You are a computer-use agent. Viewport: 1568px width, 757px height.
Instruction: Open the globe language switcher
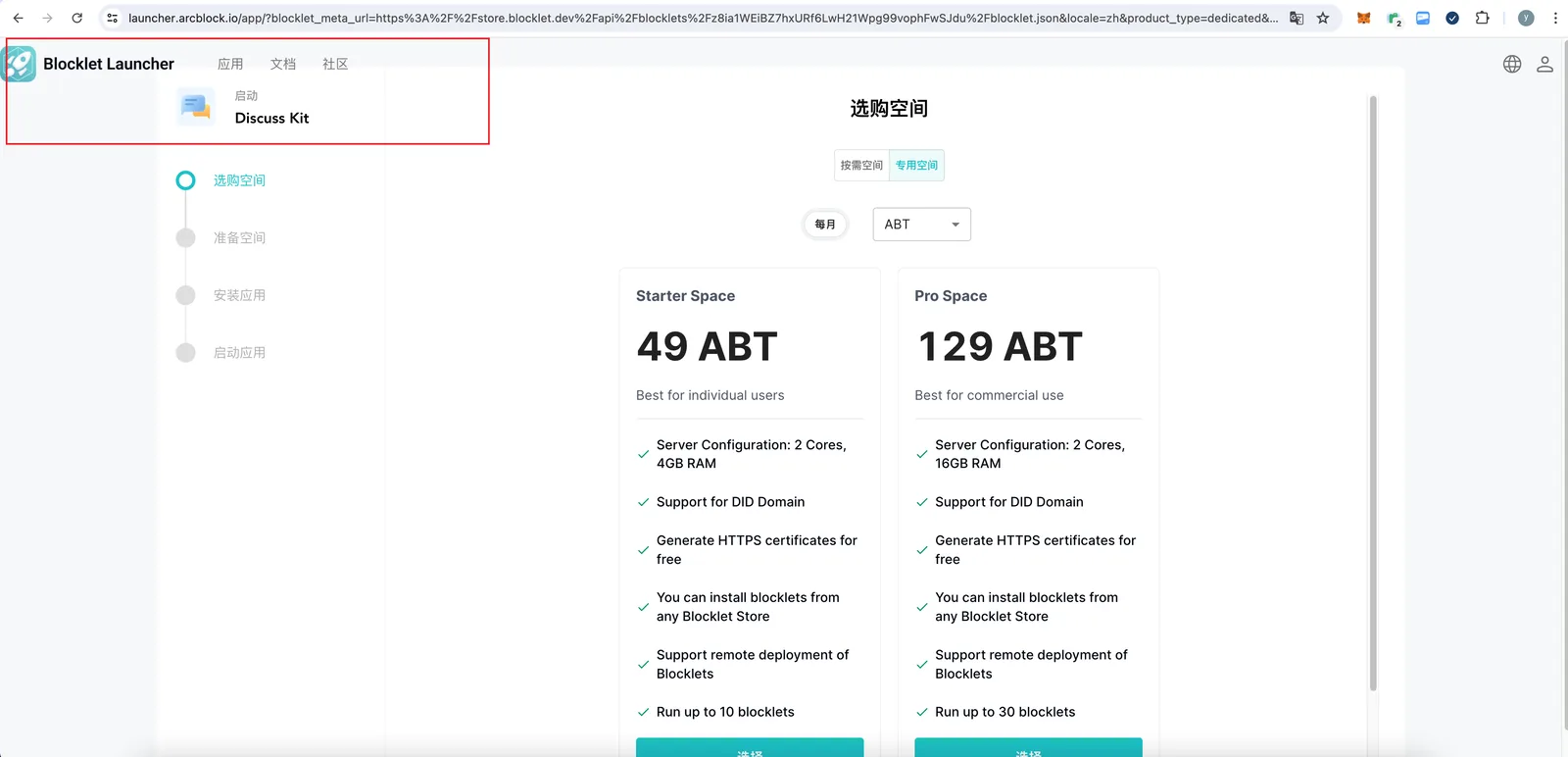(1512, 64)
